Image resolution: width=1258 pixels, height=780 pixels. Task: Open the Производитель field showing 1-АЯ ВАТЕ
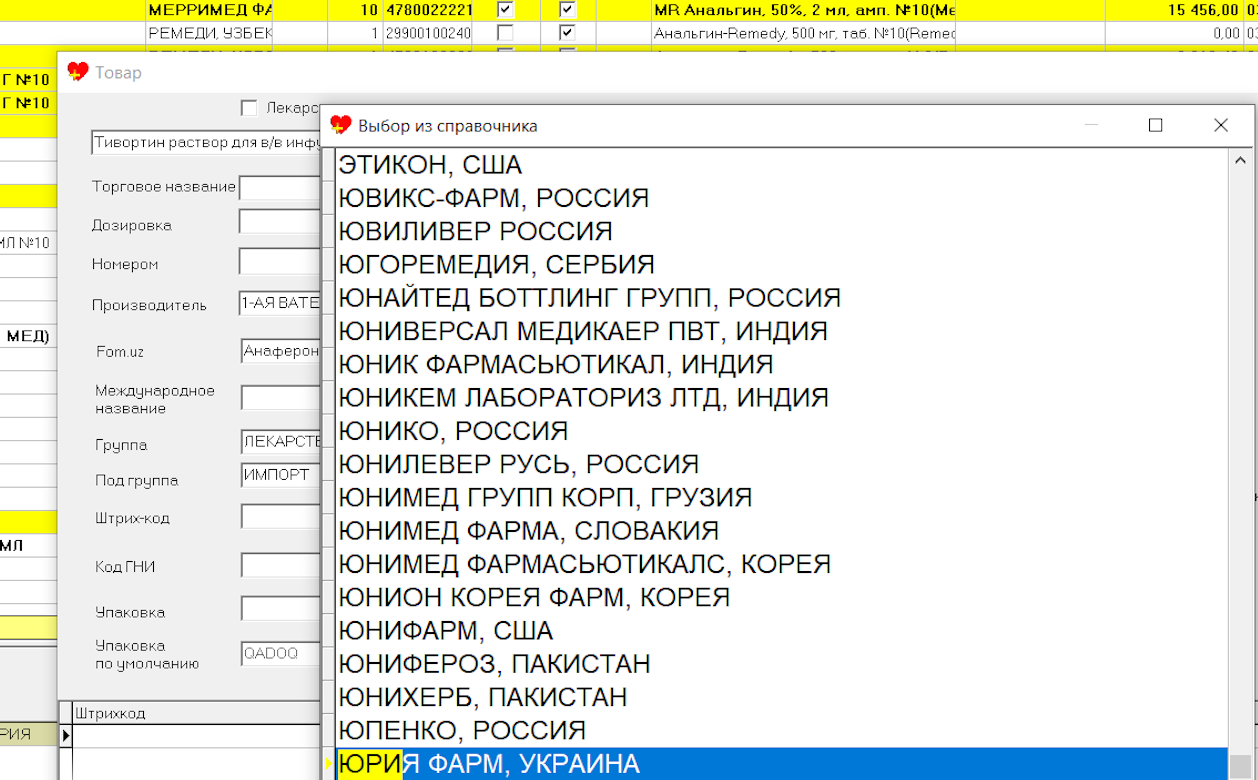click(x=279, y=303)
